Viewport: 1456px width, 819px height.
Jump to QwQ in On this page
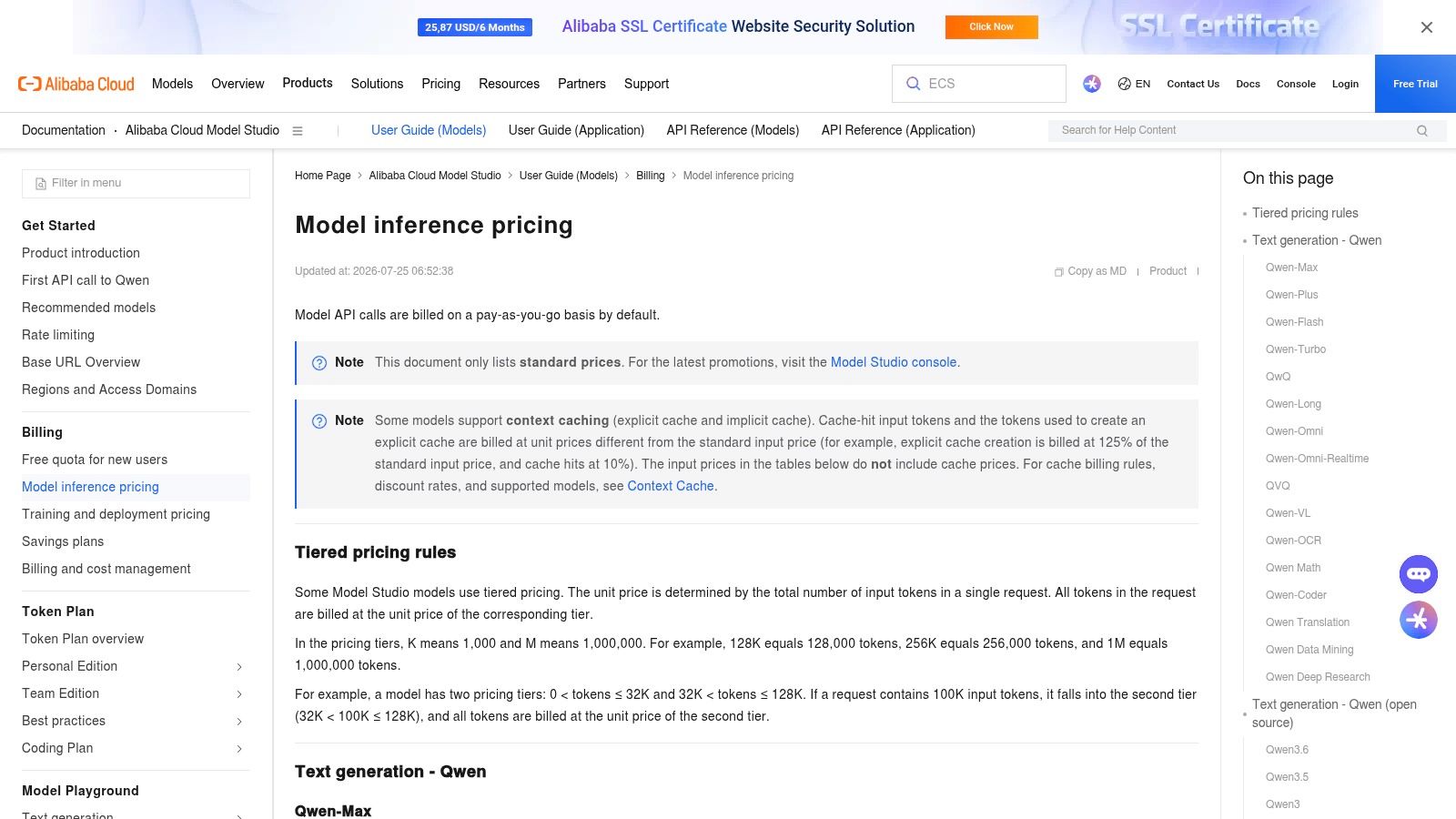click(x=1278, y=377)
